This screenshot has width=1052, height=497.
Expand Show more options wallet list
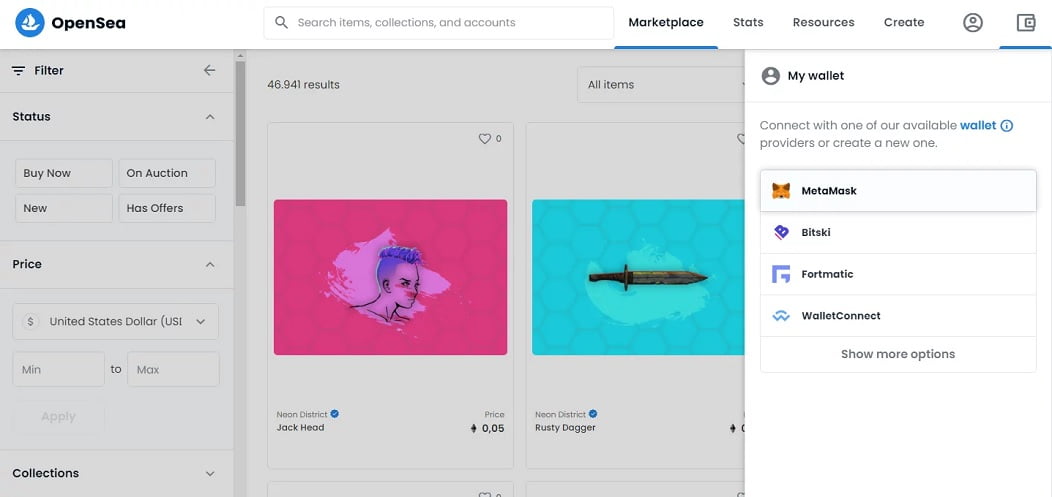click(898, 354)
